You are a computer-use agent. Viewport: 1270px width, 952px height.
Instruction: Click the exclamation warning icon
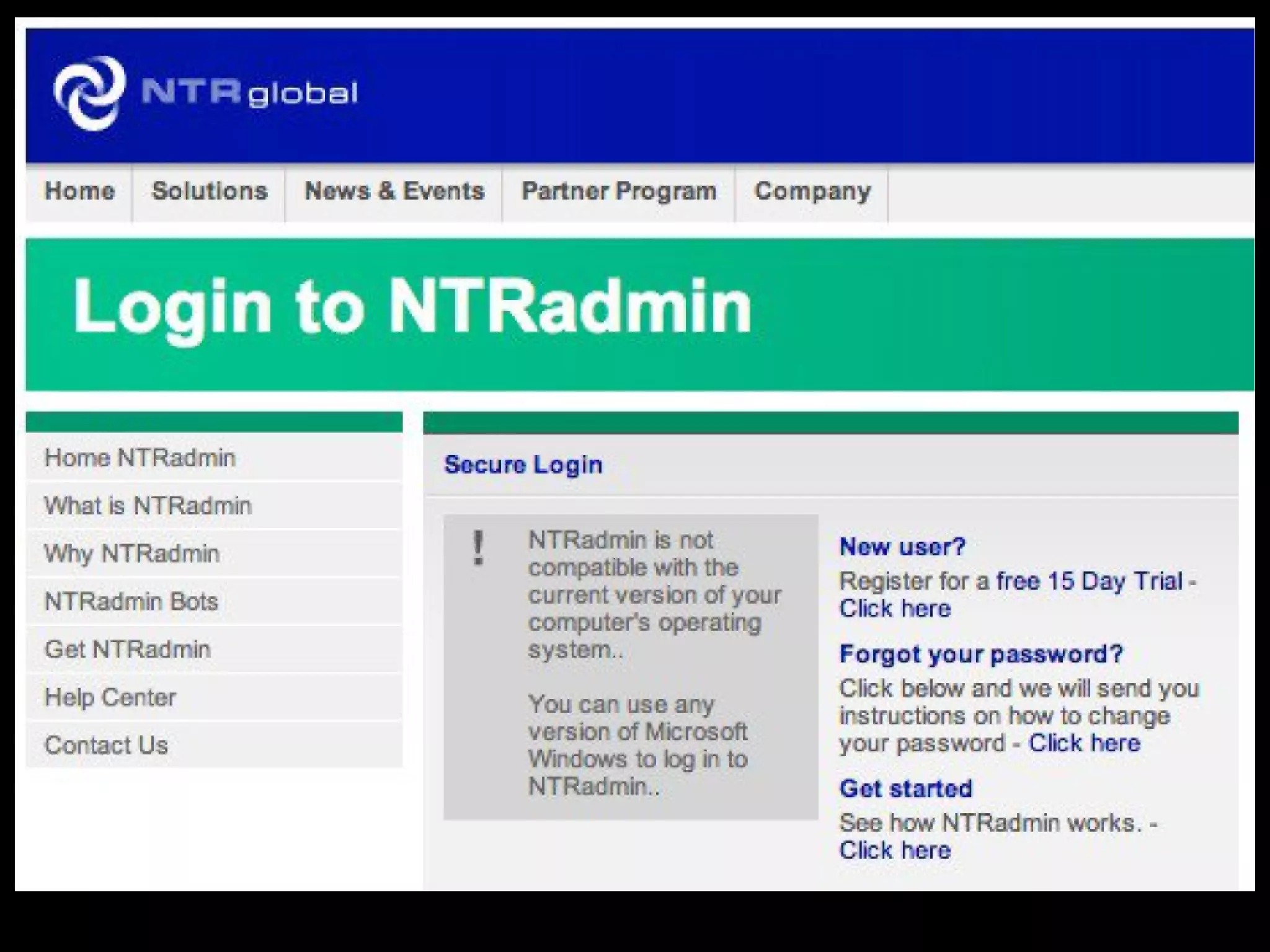(477, 548)
